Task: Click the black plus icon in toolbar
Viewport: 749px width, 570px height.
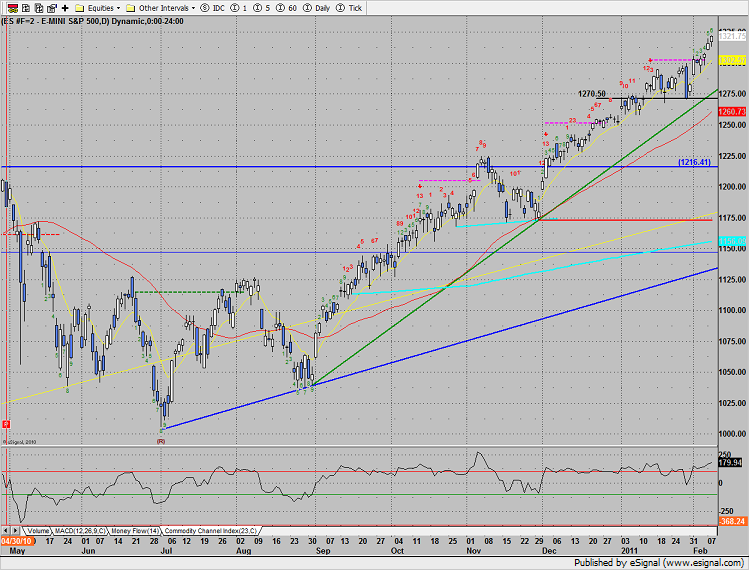Action: pyautogui.click(x=65, y=8)
